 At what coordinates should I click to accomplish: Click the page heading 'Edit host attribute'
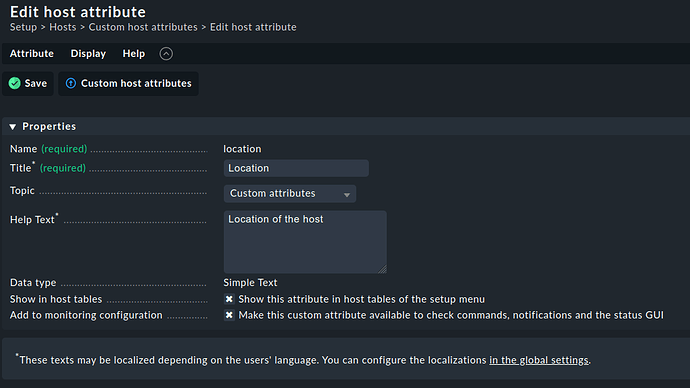click(x=77, y=11)
